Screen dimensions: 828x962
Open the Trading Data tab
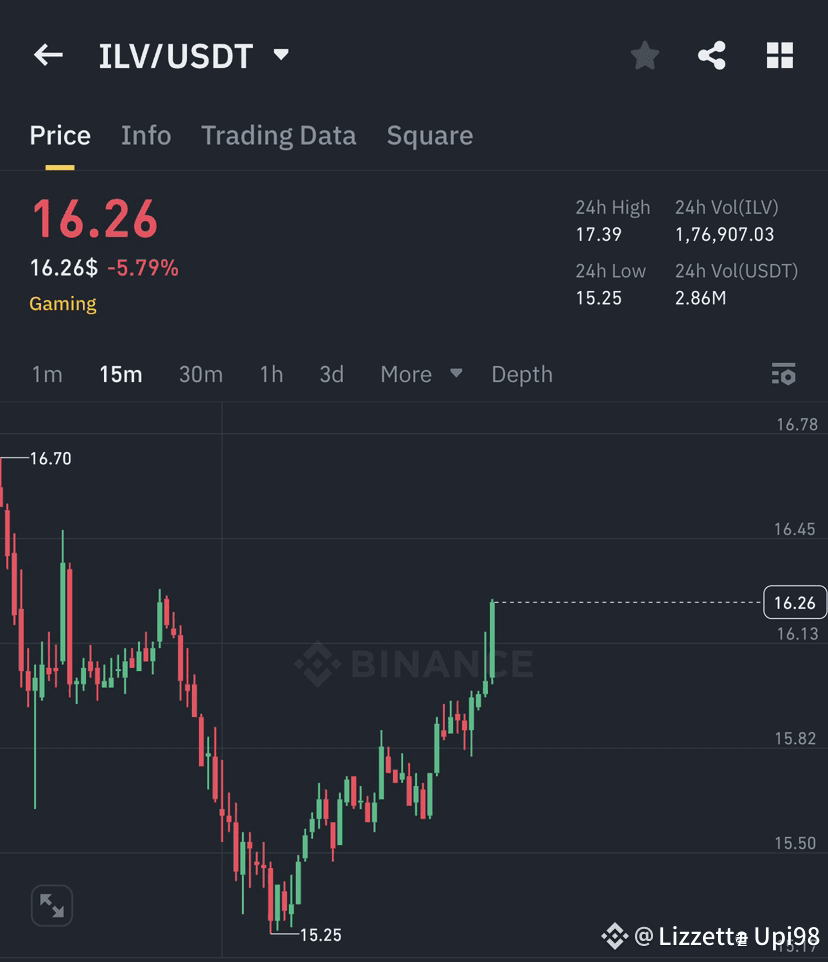point(278,135)
